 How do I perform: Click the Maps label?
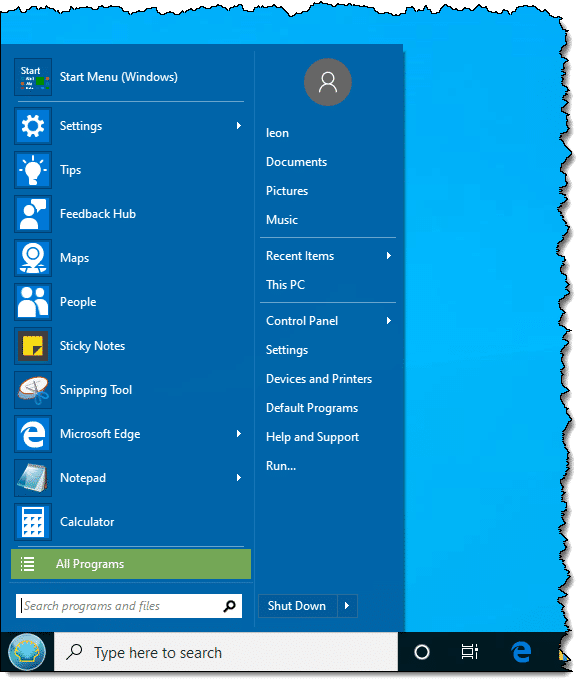coord(74,258)
